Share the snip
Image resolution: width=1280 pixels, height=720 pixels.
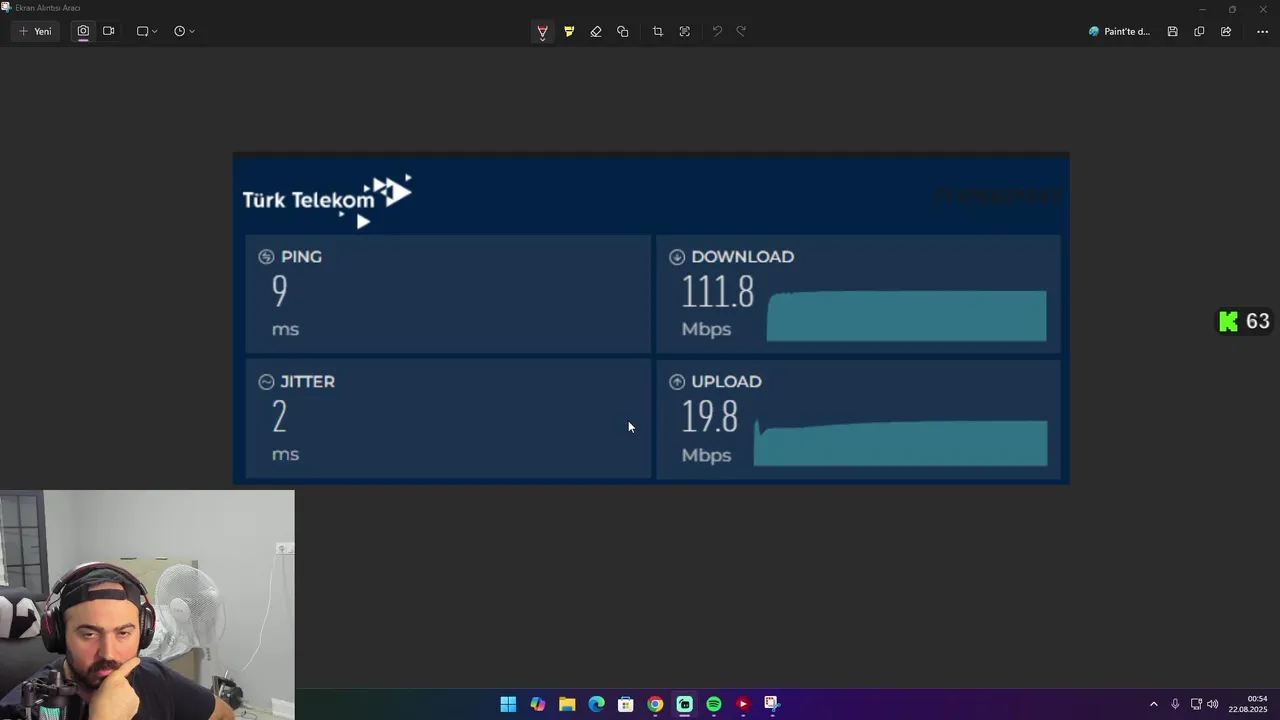[1226, 31]
